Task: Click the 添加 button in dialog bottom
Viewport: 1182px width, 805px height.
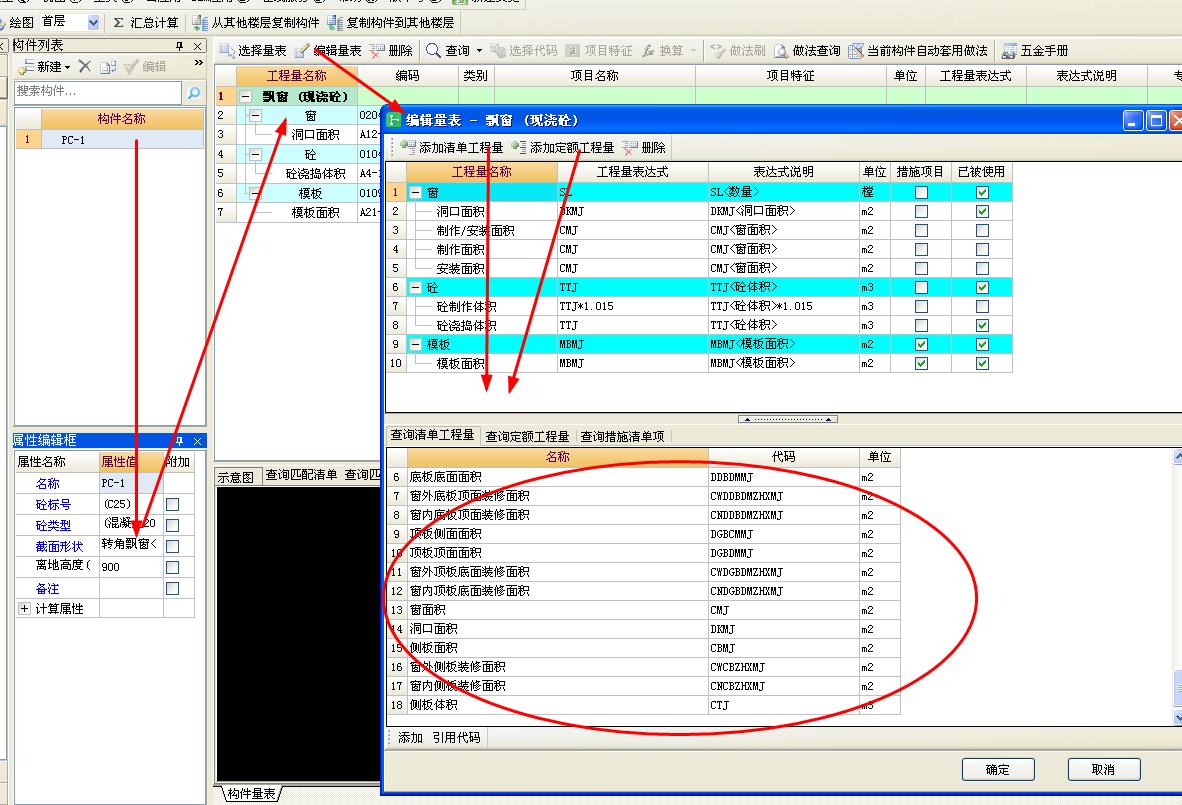Action: (410, 738)
